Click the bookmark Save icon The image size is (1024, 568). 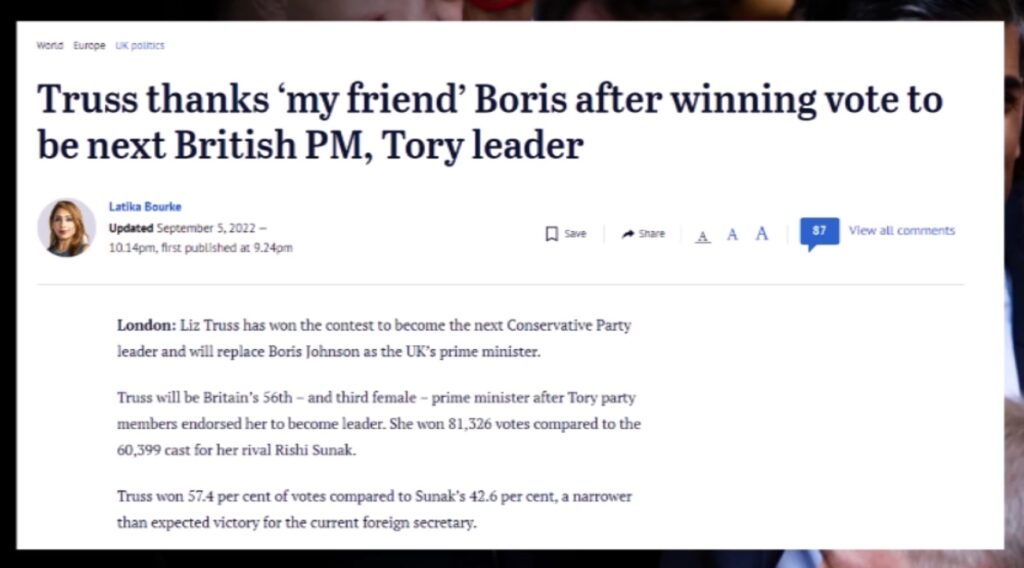pos(551,233)
